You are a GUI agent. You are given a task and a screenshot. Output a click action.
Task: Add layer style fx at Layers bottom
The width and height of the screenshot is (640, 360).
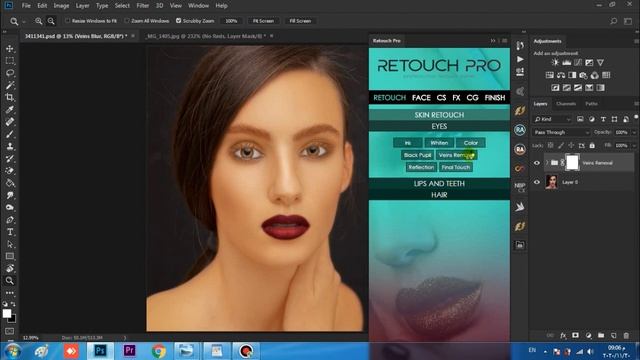tap(563, 336)
